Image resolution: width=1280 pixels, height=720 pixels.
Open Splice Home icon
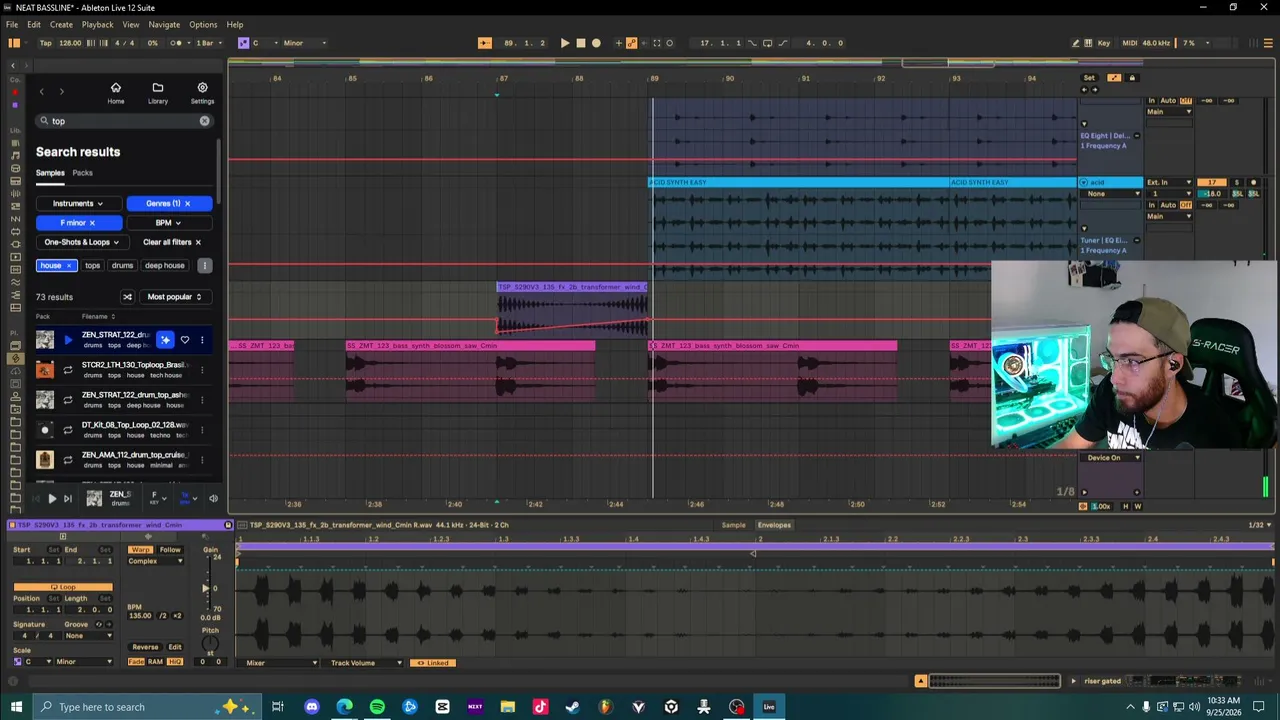[x=116, y=93]
